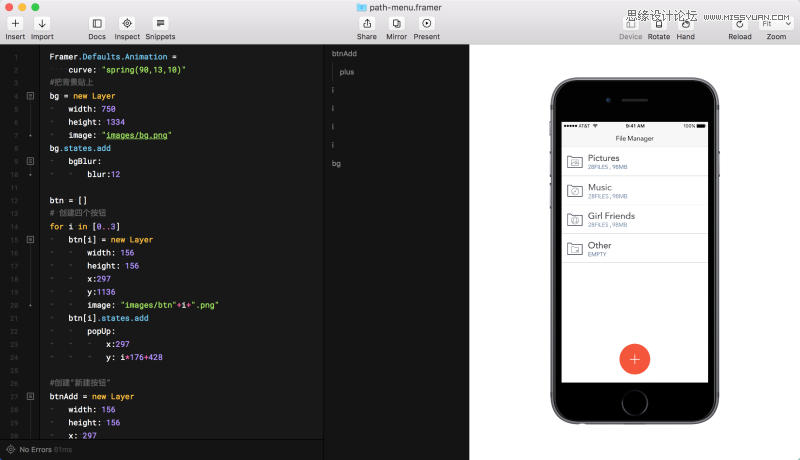Screen dimensions: 800x460
Task: Collapse the btnAdd code fold marker
Action: (x=30, y=396)
